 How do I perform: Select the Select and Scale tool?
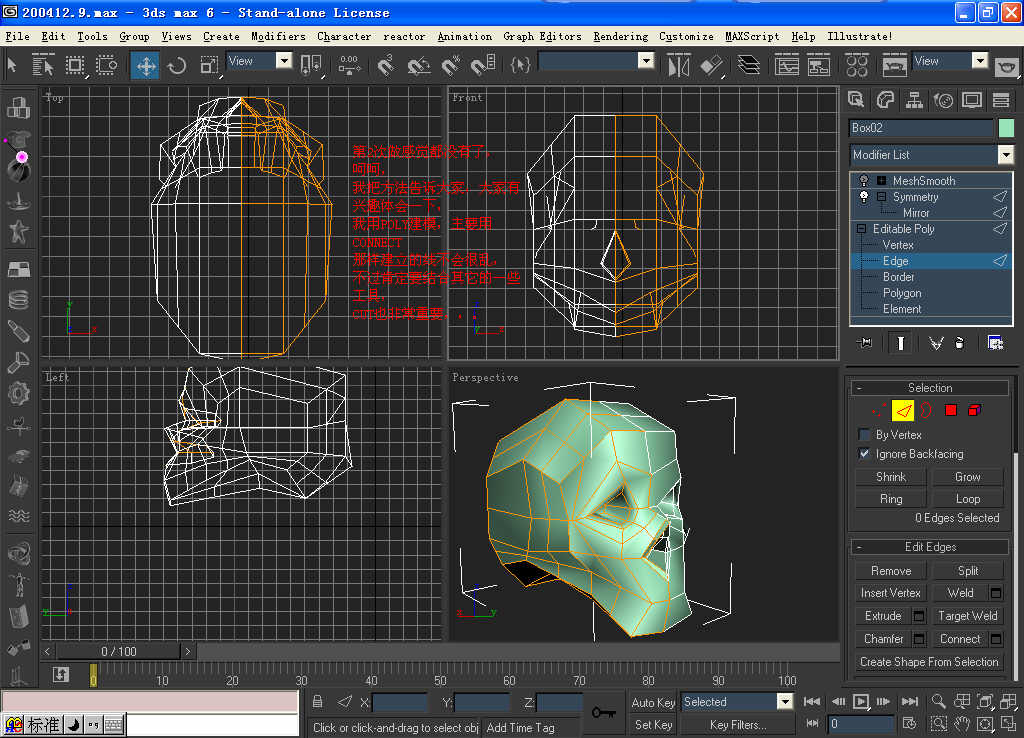point(208,66)
